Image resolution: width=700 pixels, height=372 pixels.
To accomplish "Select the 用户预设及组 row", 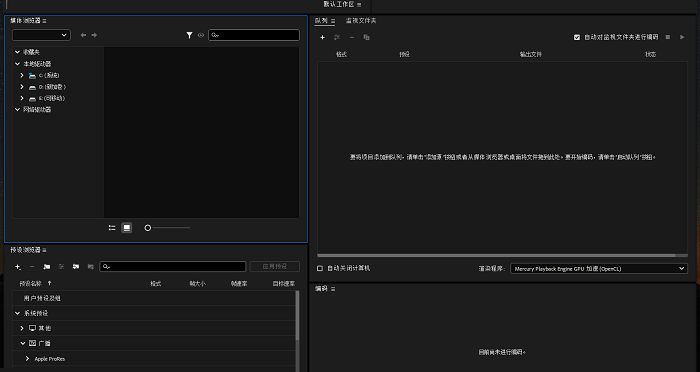I will (154, 298).
